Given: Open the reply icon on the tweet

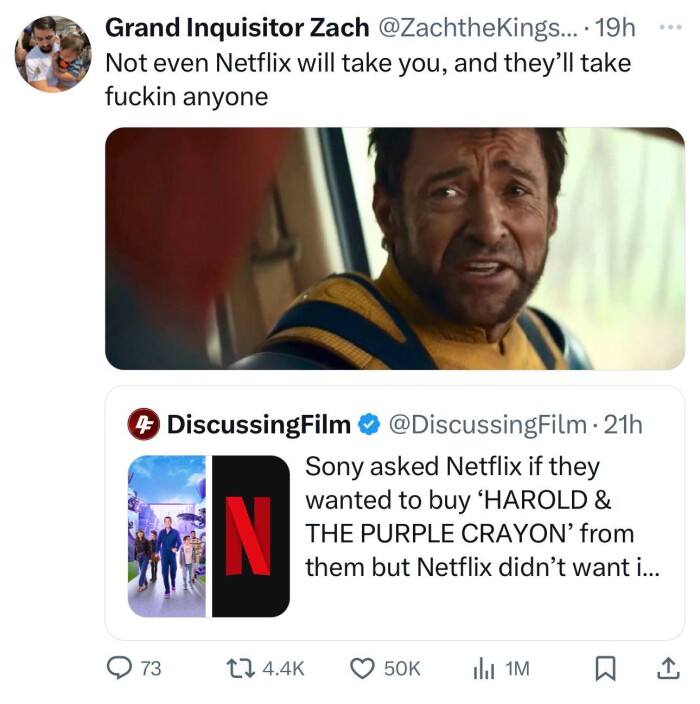Looking at the screenshot, I should pos(120,669).
